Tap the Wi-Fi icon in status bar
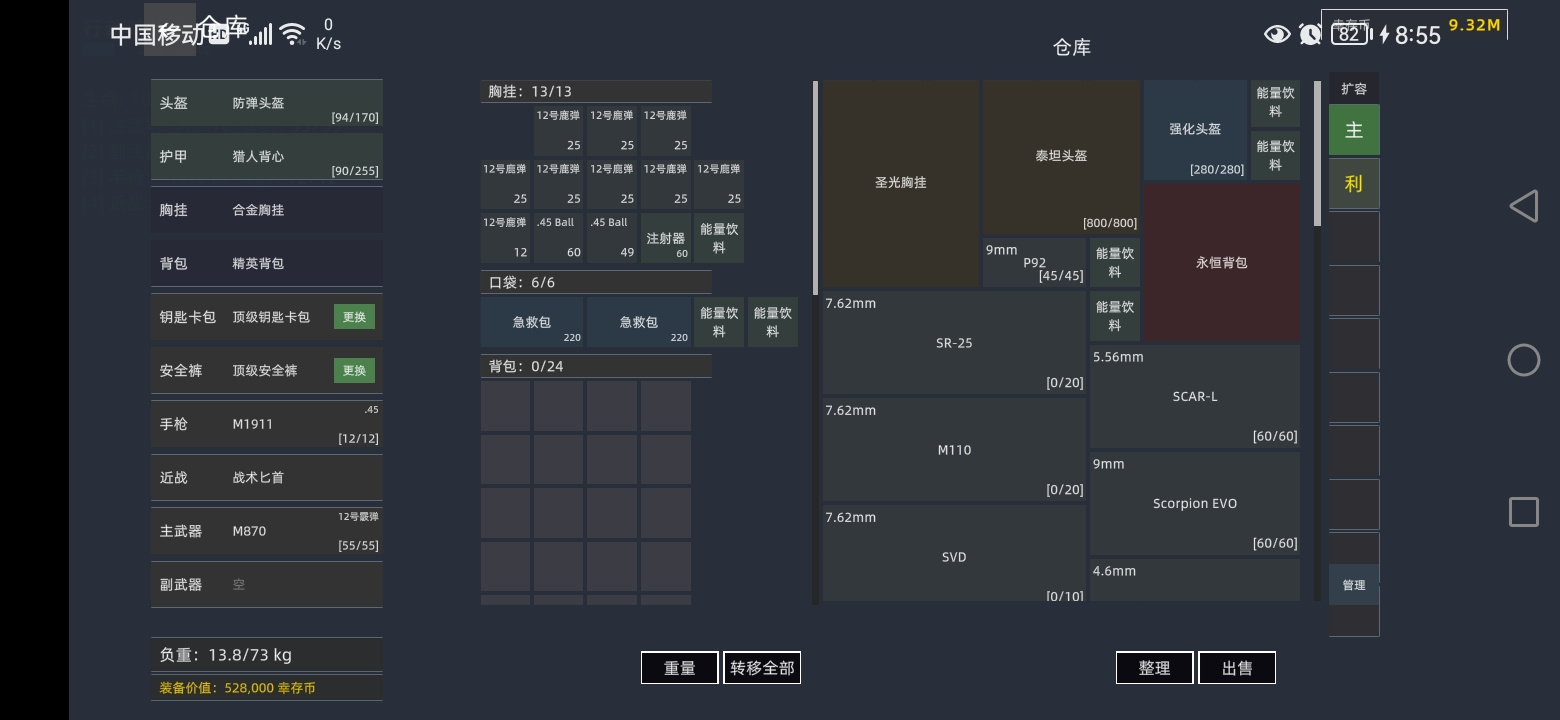The width and height of the screenshot is (1560, 720). (x=293, y=35)
